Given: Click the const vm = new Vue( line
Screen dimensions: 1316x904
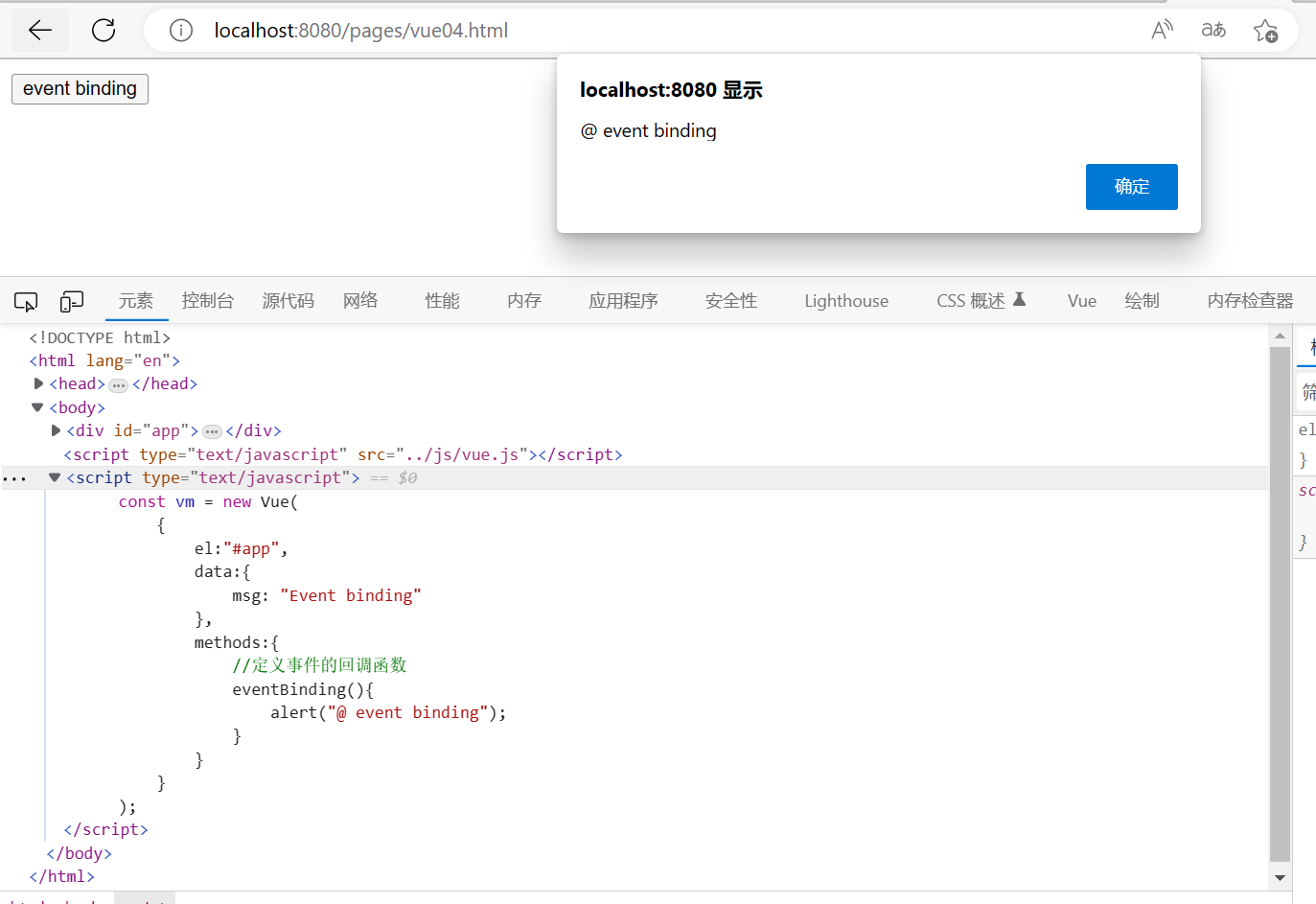Looking at the screenshot, I should pos(208,501).
